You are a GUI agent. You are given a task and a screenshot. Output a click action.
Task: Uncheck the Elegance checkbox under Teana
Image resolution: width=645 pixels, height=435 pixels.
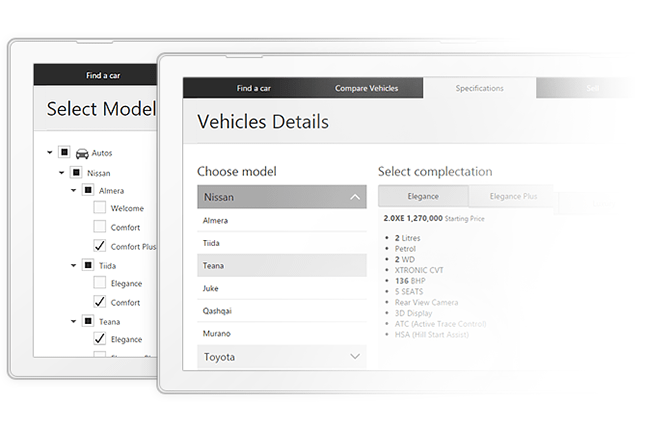100,339
